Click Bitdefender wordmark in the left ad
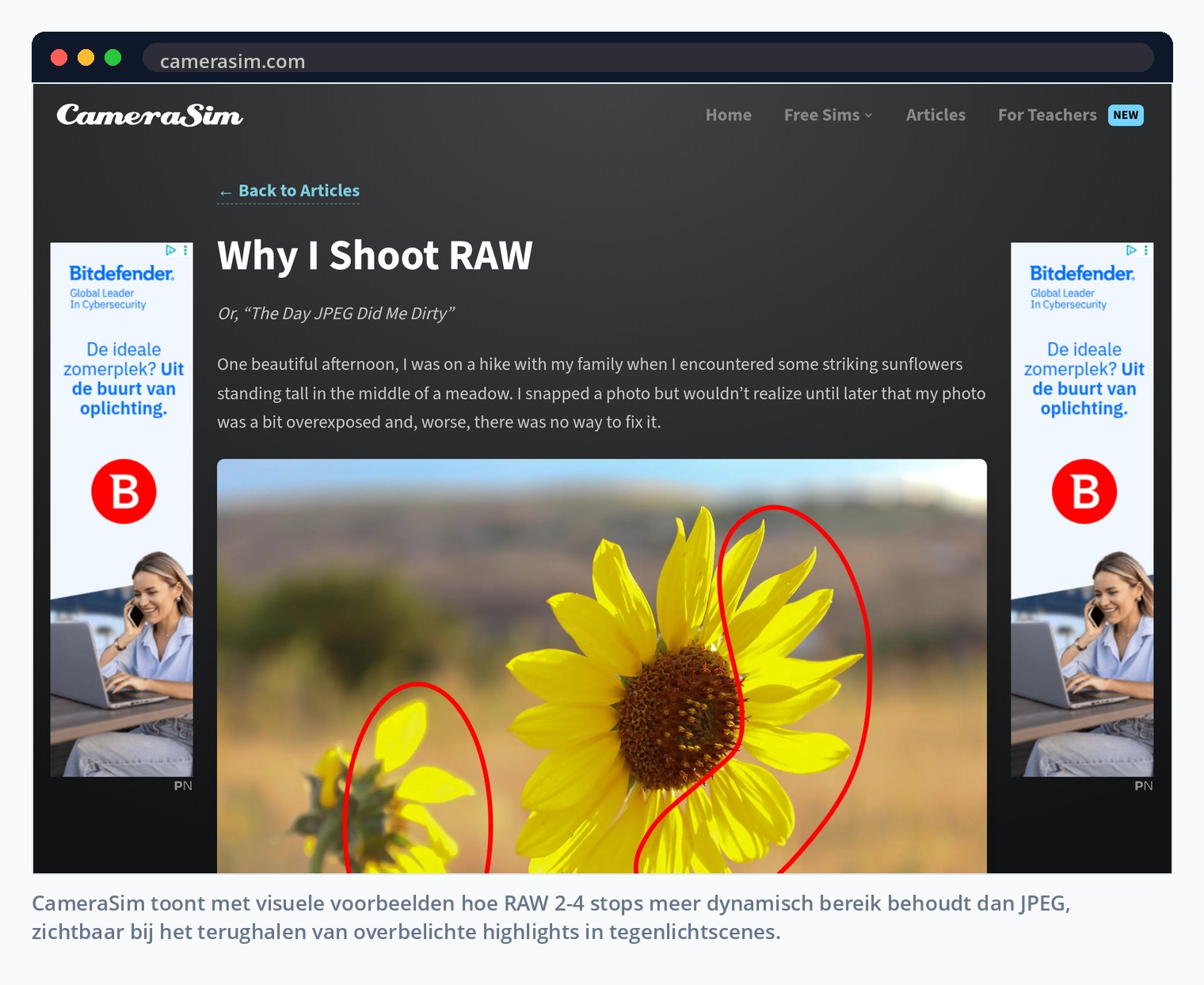 coord(122,273)
